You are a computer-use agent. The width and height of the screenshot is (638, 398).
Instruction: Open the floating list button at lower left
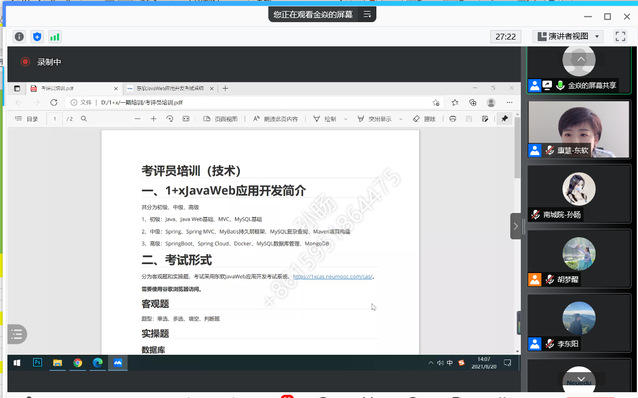coord(17,334)
